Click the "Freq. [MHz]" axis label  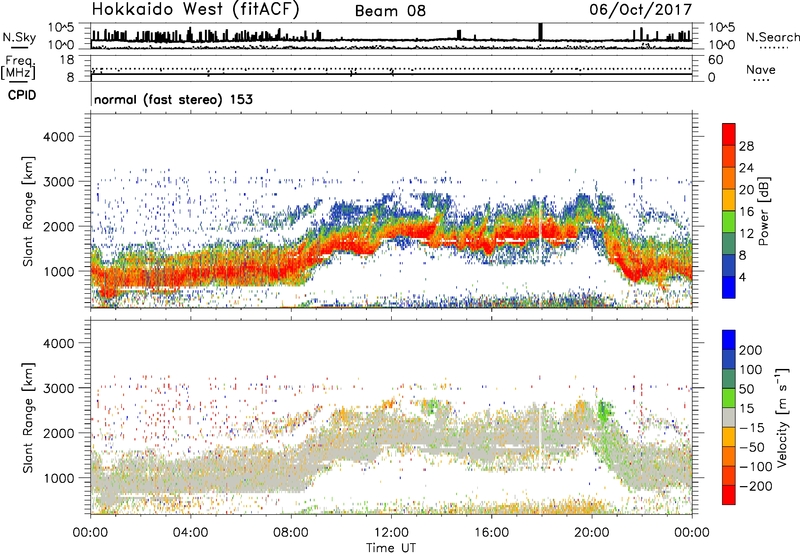(18, 68)
